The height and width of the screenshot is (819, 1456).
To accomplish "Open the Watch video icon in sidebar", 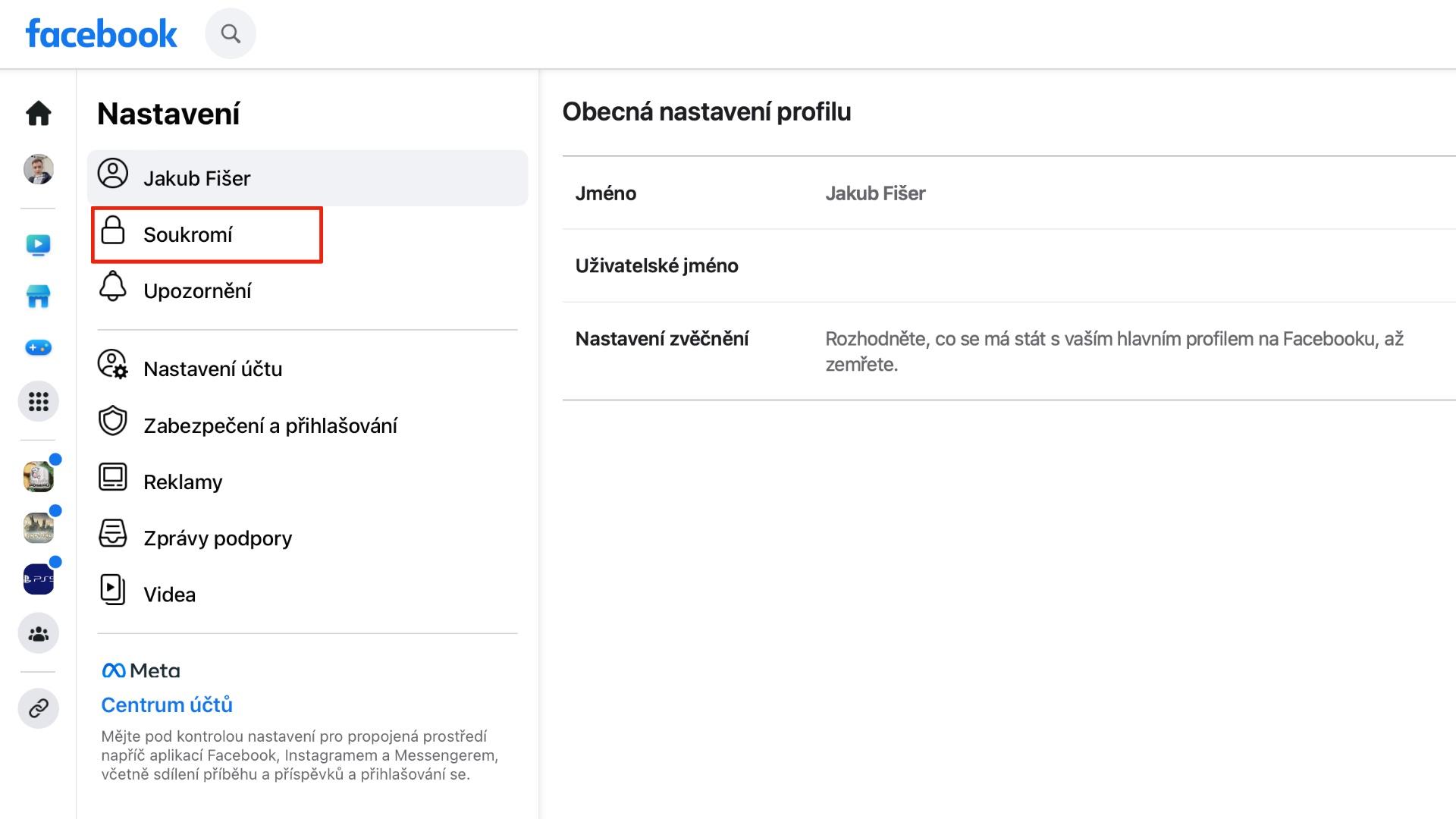I will point(39,245).
